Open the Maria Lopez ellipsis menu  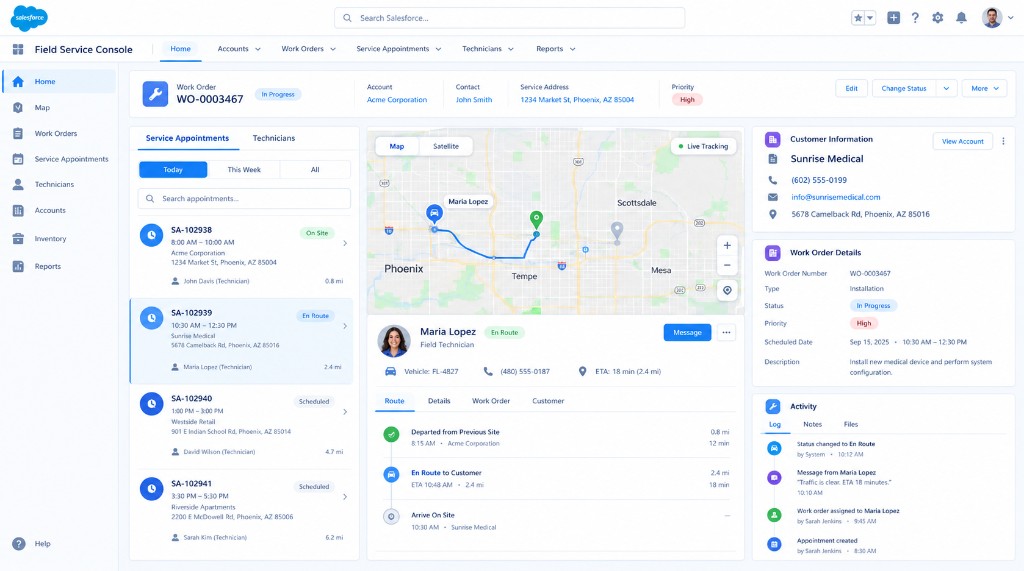(726, 333)
